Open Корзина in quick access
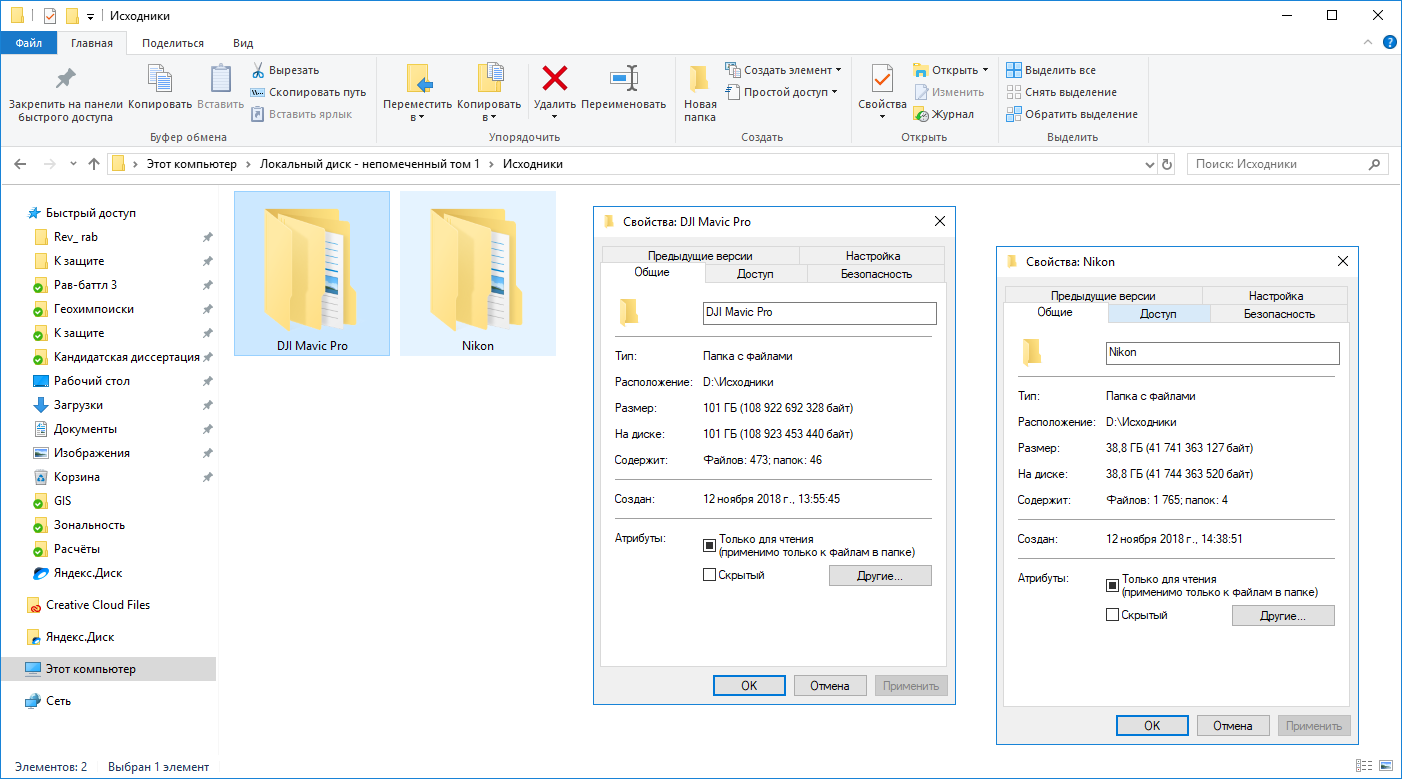The image size is (1402, 779). point(77,477)
